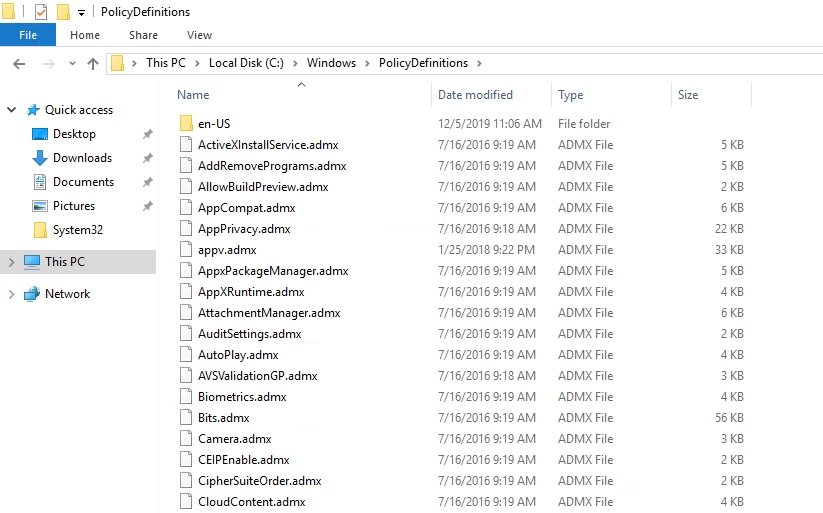Screen dimensions: 823x513
Task: Collapse the Quick access tree node
Action: click(11, 110)
